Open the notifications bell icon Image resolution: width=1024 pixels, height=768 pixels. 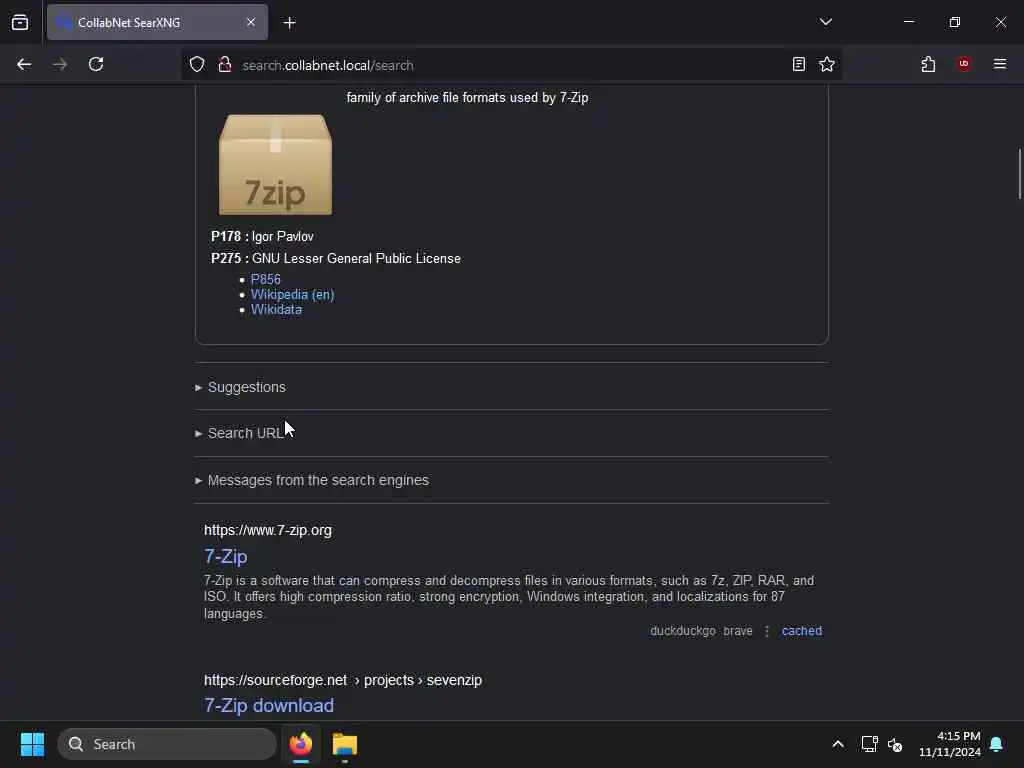(x=996, y=744)
